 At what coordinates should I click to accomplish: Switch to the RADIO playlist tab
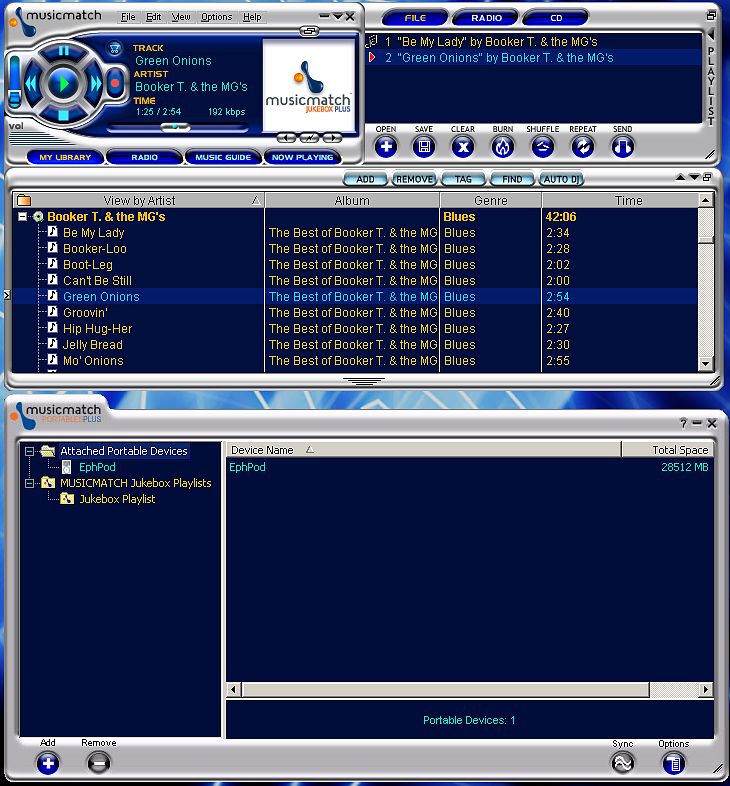point(486,18)
